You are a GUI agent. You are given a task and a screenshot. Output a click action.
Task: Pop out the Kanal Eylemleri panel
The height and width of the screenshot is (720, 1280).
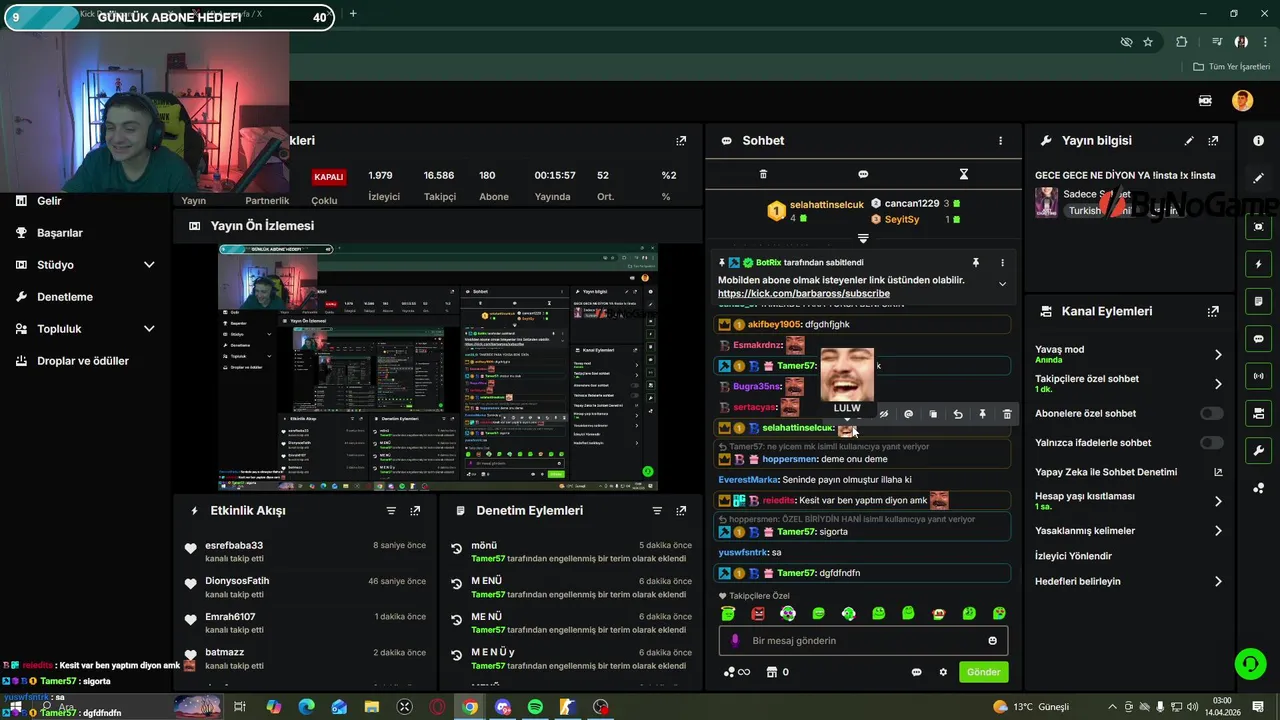coord(1213,311)
